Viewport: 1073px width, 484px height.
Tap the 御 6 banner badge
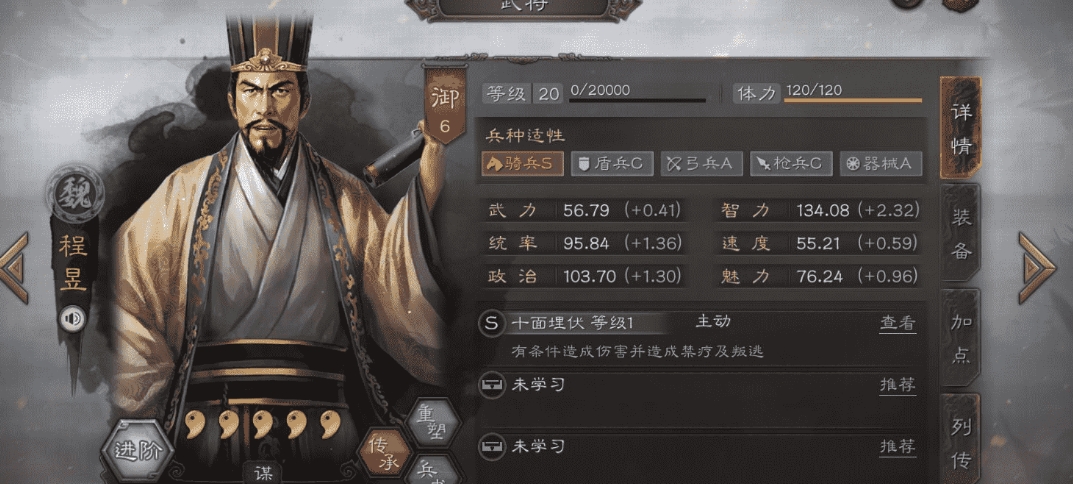coord(445,104)
